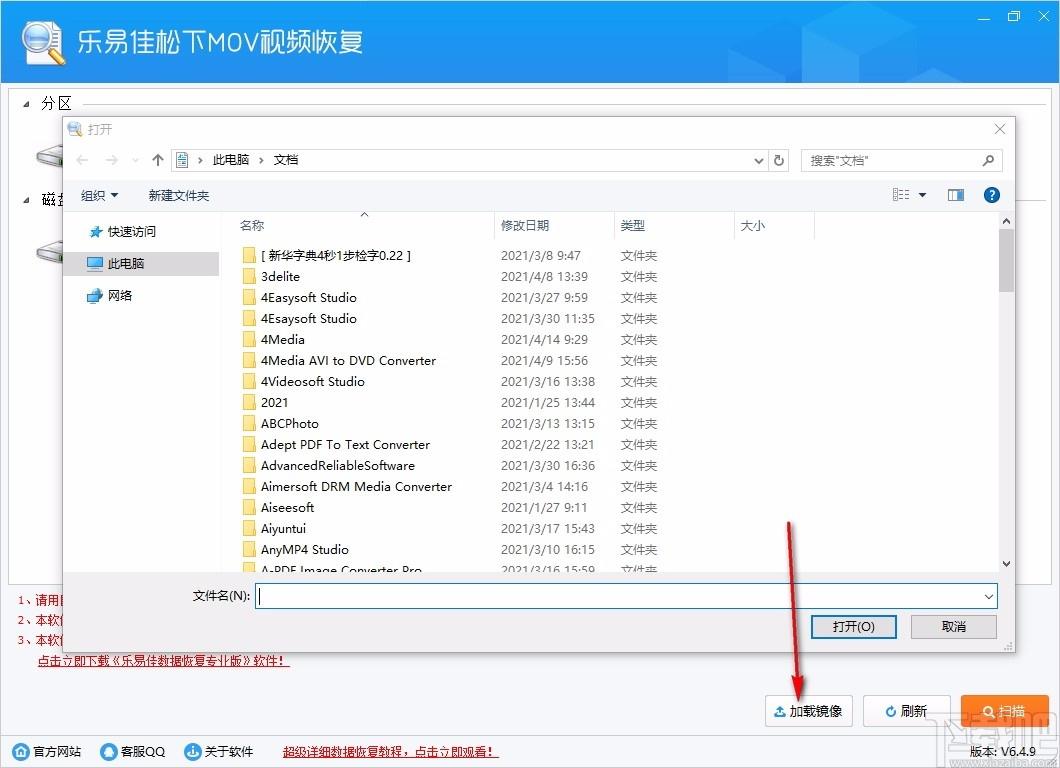The height and width of the screenshot is (768, 1060).
Task: Click the file list scrollbar thumb
Action: pos(1006,260)
